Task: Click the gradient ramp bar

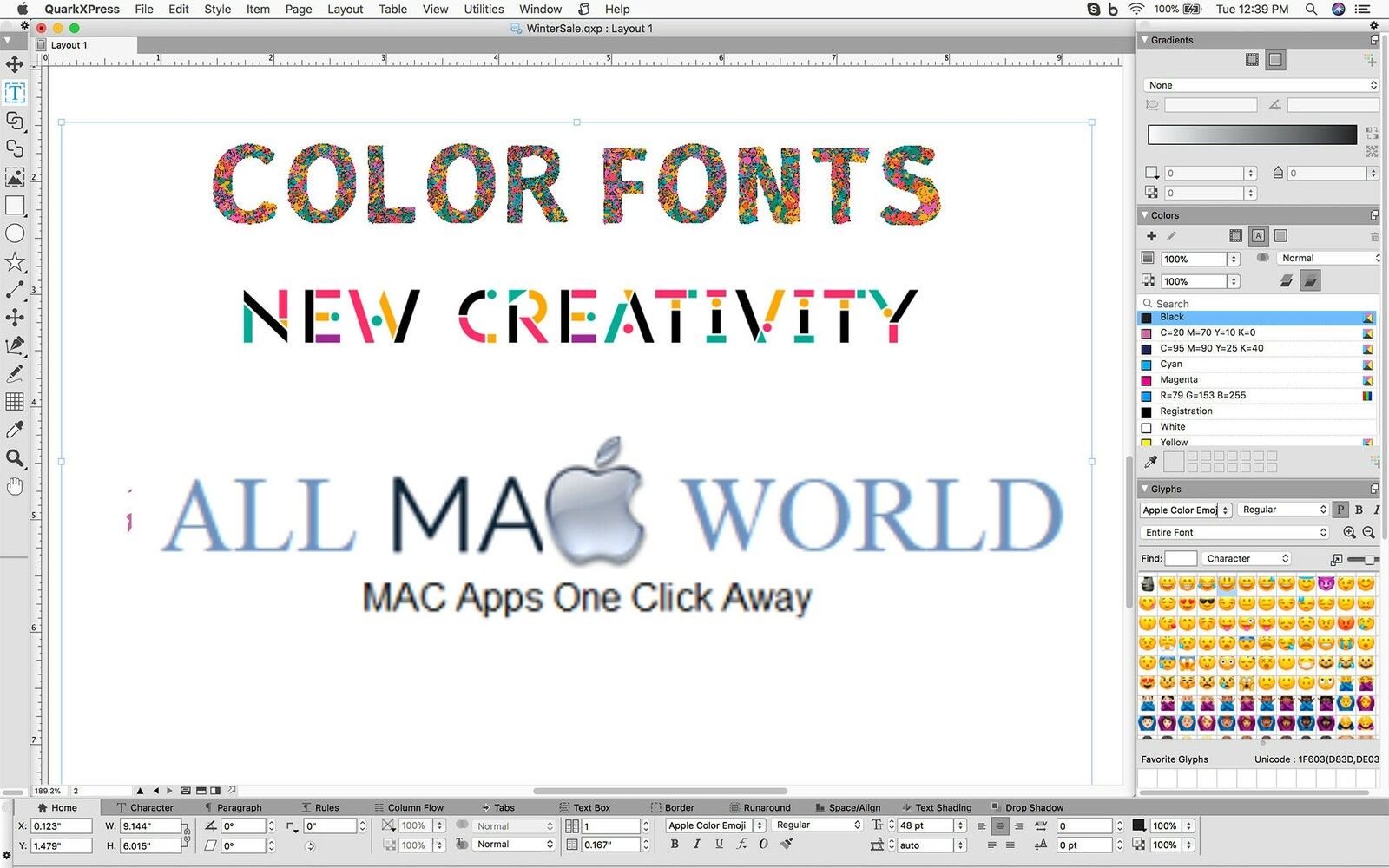Action: (1252, 135)
